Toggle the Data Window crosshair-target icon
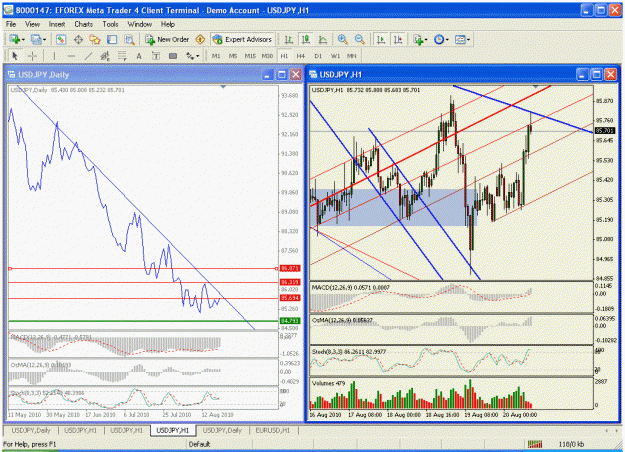Screen dimensions: 625x452 click(78, 39)
